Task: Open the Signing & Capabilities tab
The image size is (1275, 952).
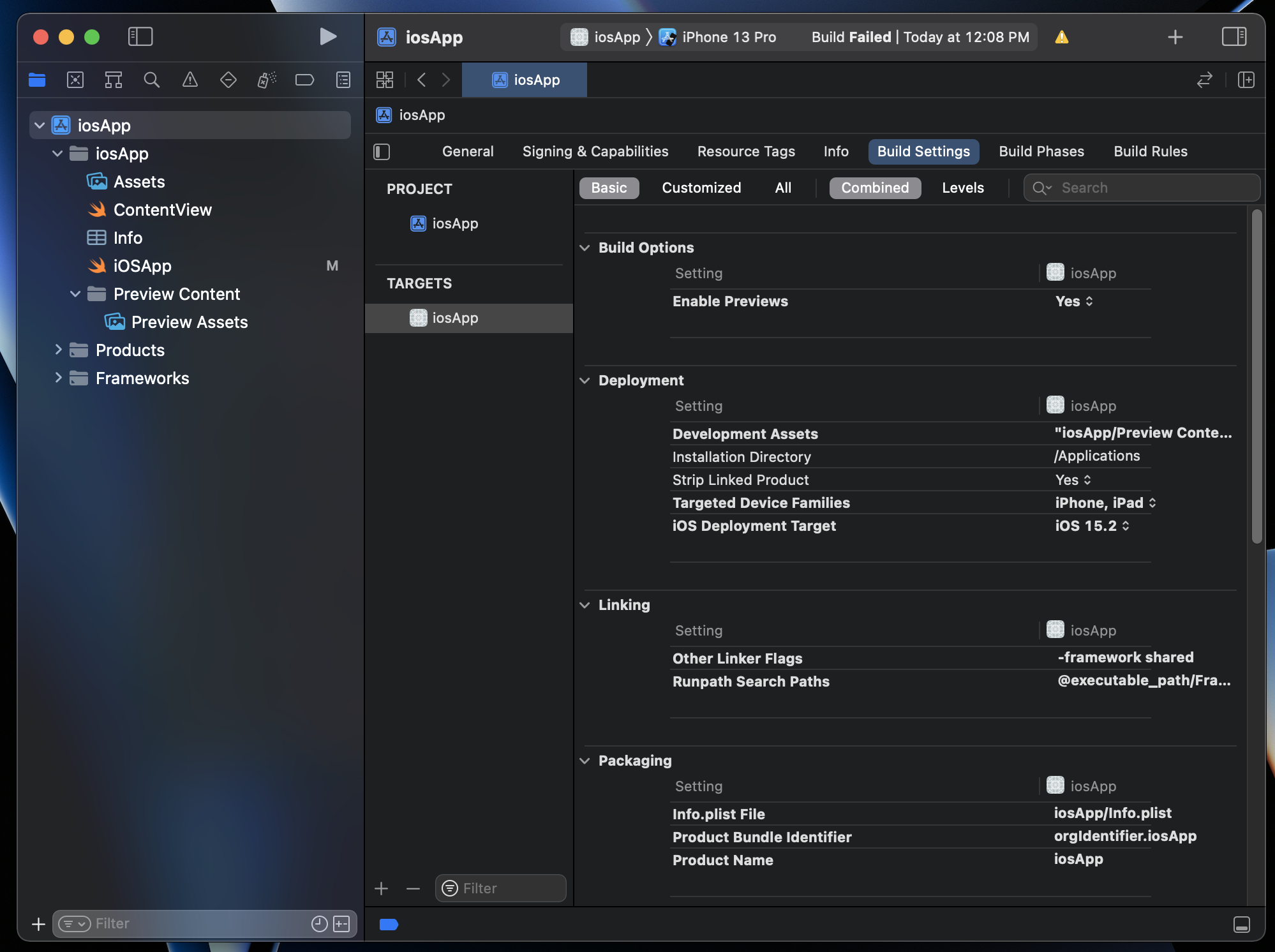Action: click(595, 151)
